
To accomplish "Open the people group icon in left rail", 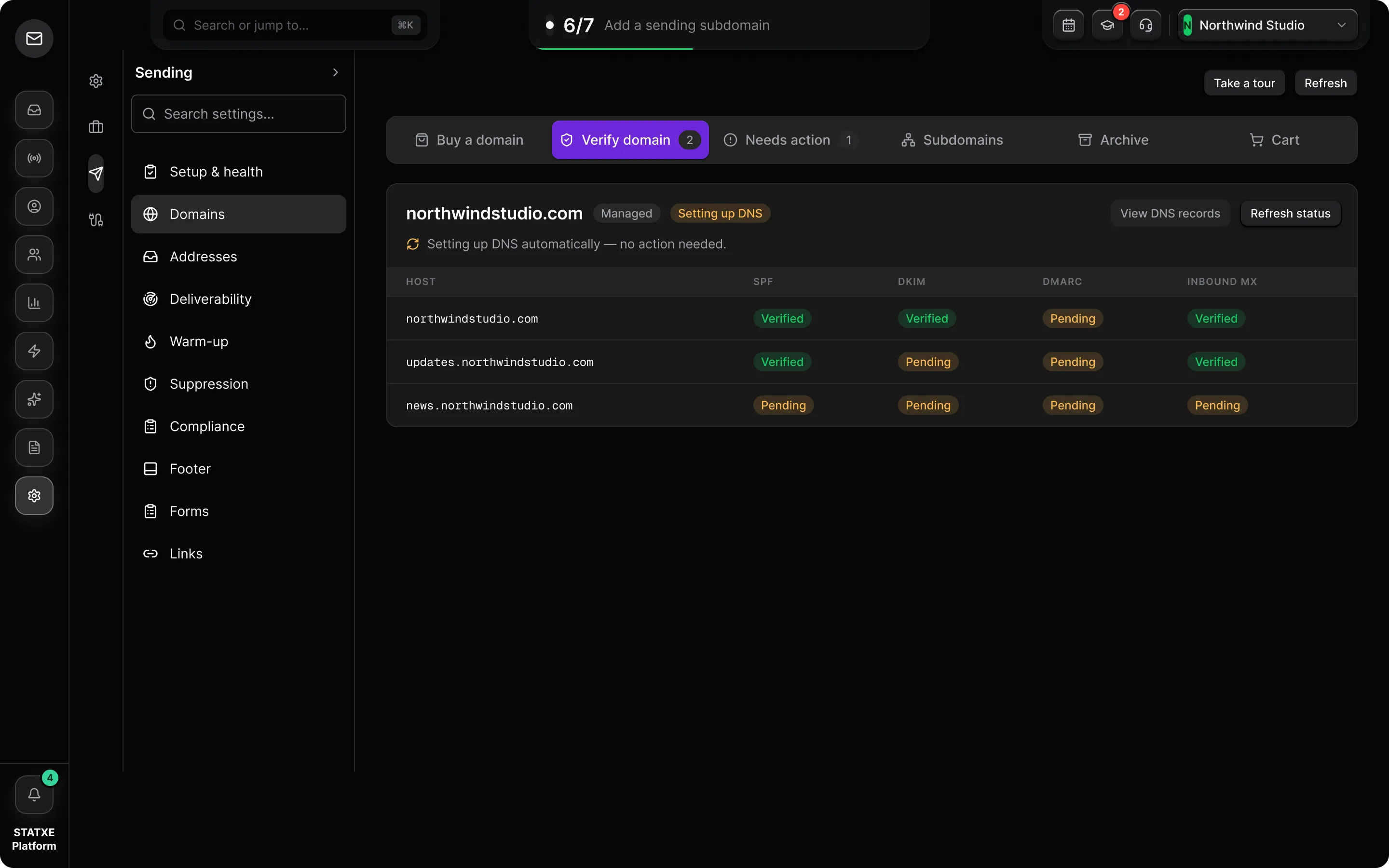I will 34,254.
